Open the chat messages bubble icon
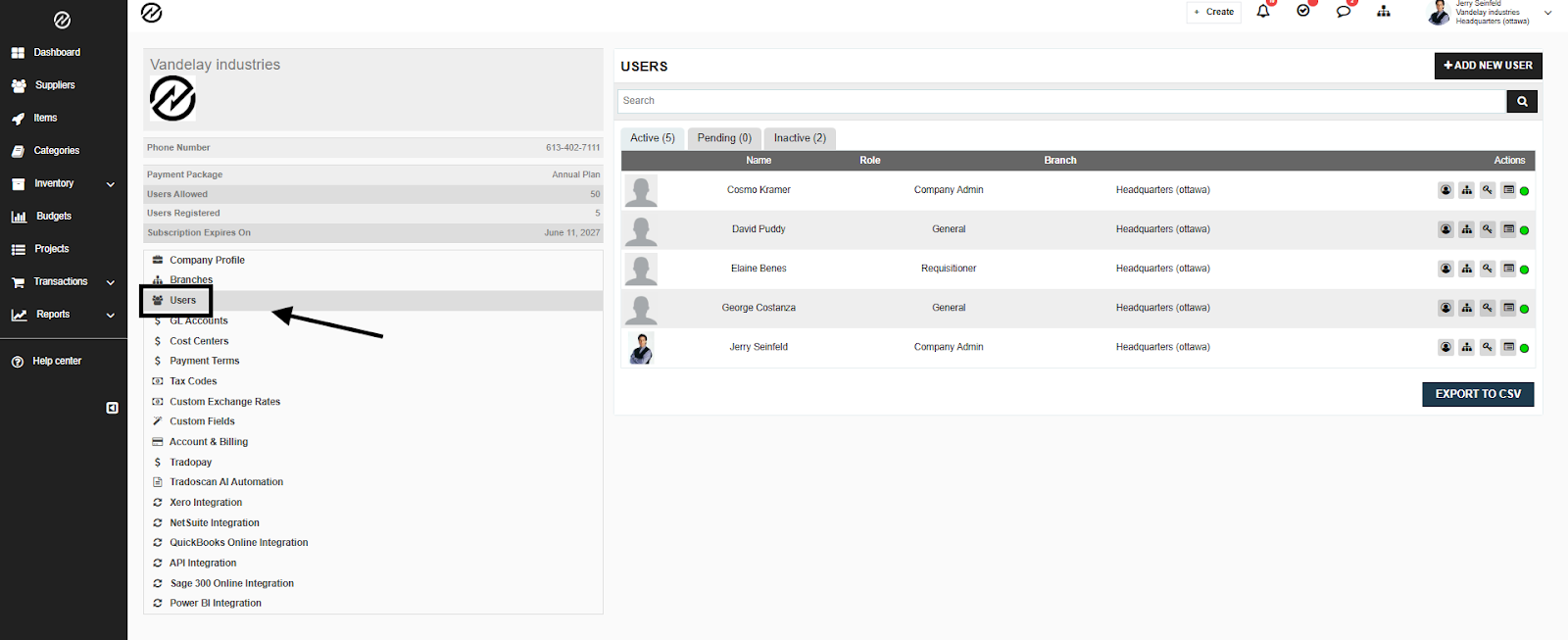The width and height of the screenshot is (1568, 640). pyautogui.click(x=1344, y=12)
